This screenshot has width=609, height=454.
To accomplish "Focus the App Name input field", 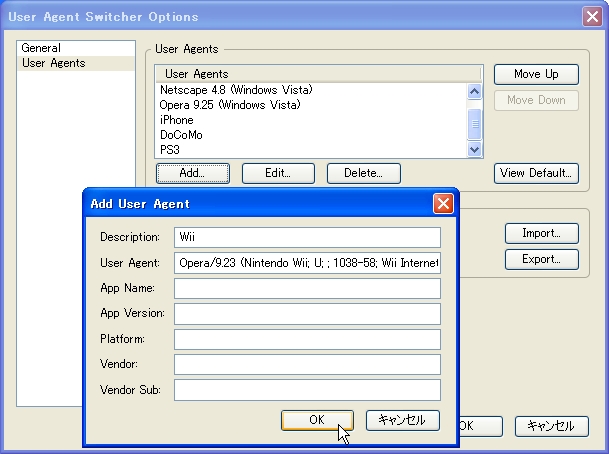I will point(307,289).
